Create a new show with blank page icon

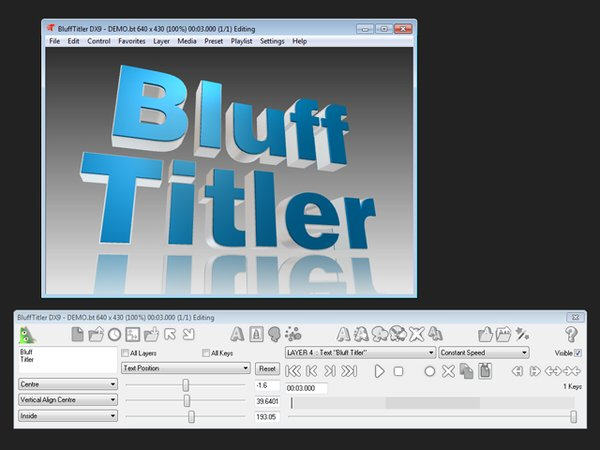click(77, 334)
